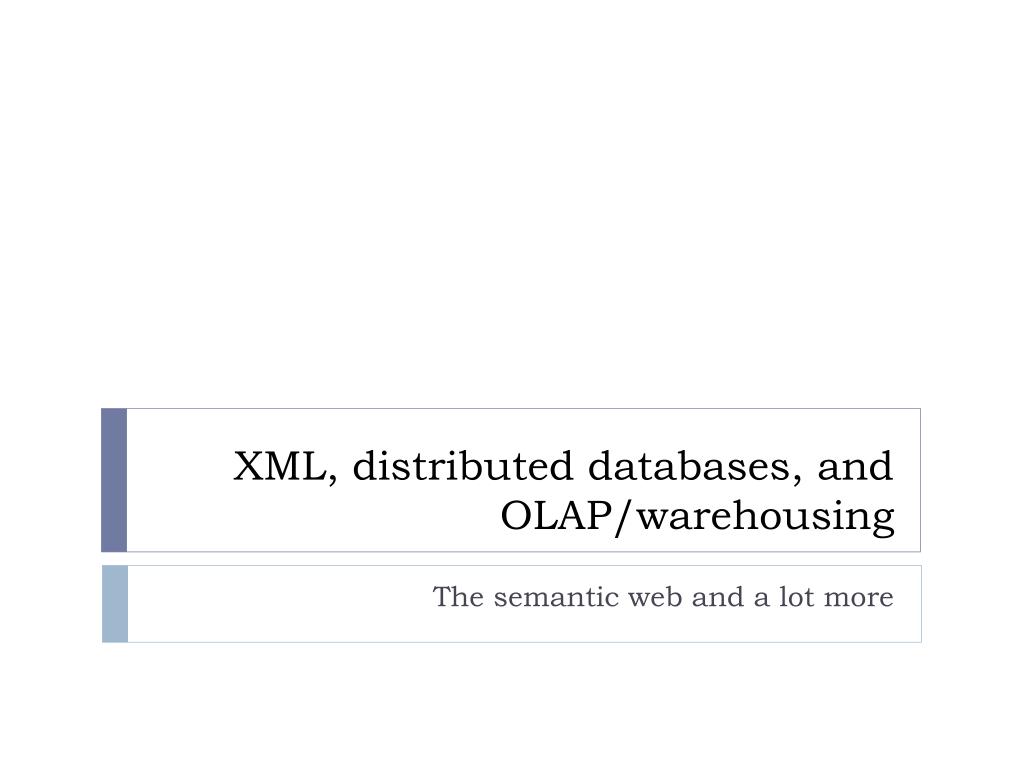This screenshot has width=1024, height=768.
Task: Click the empty space inside the subtitle box
Action: tap(274, 604)
